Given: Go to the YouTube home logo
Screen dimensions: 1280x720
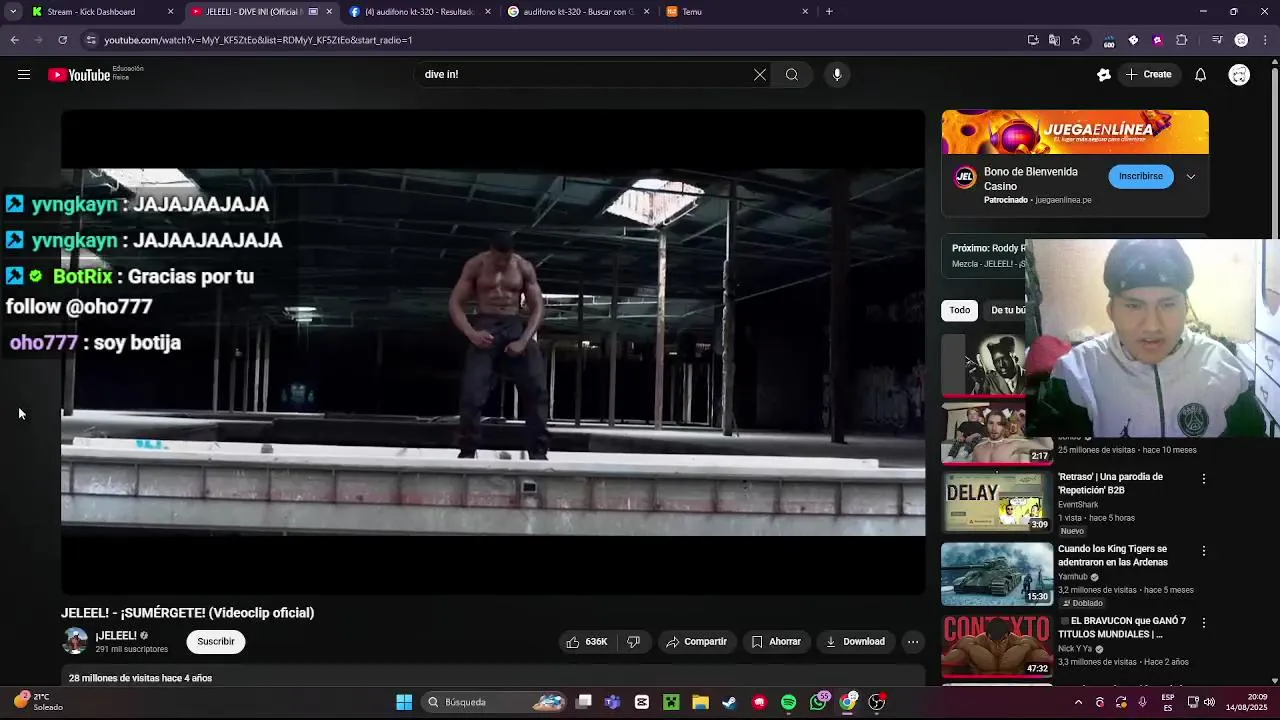Looking at the screenshot, I should (x=80, y=74).
